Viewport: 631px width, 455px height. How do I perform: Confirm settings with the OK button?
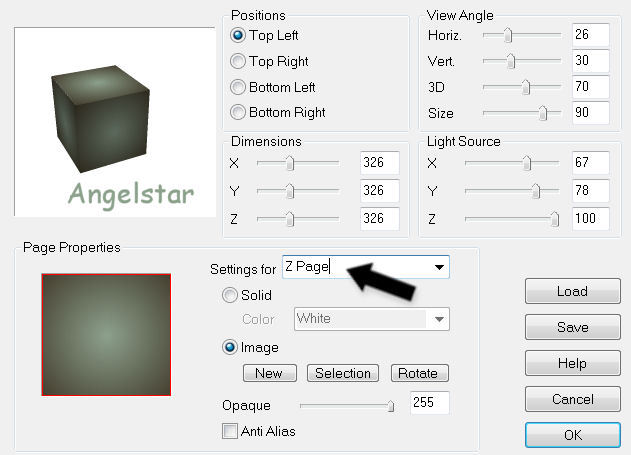point(571,435)
